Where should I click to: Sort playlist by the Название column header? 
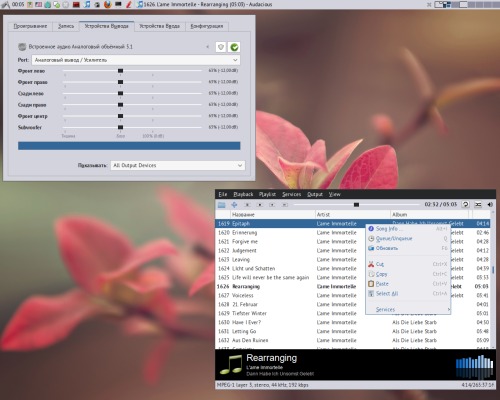273,214
